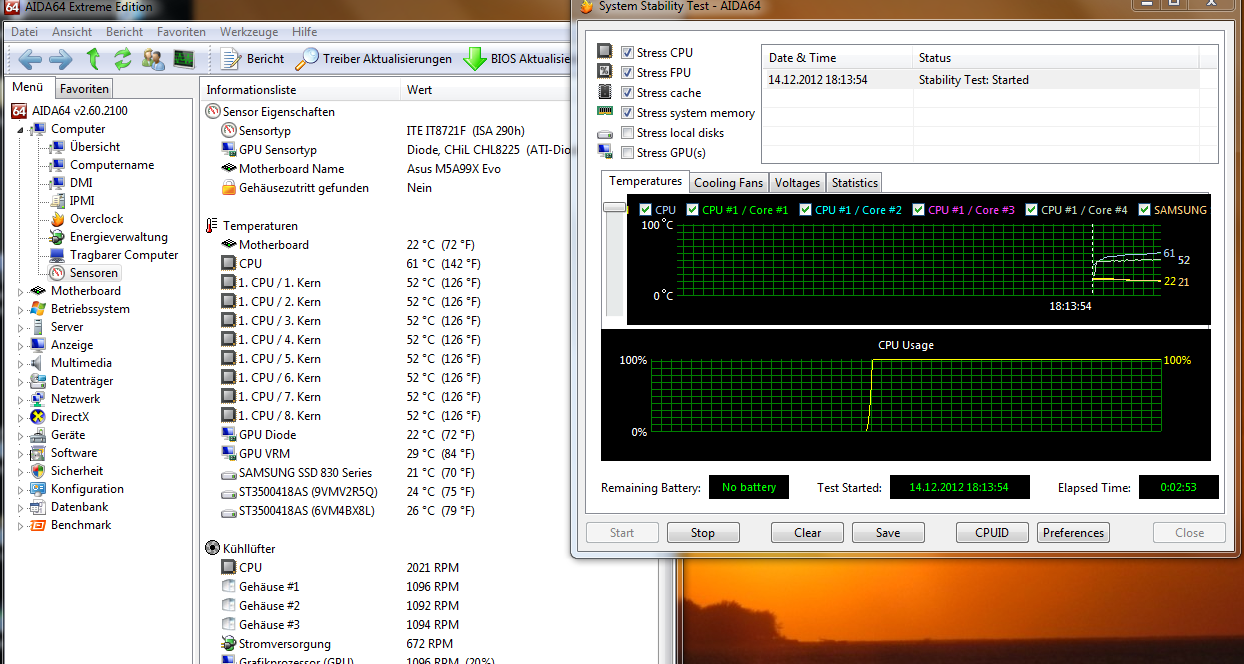Click the Betriebssystem Windows flag icon
The height and width of the screenshot is (664, 1244).
point(39,309)
